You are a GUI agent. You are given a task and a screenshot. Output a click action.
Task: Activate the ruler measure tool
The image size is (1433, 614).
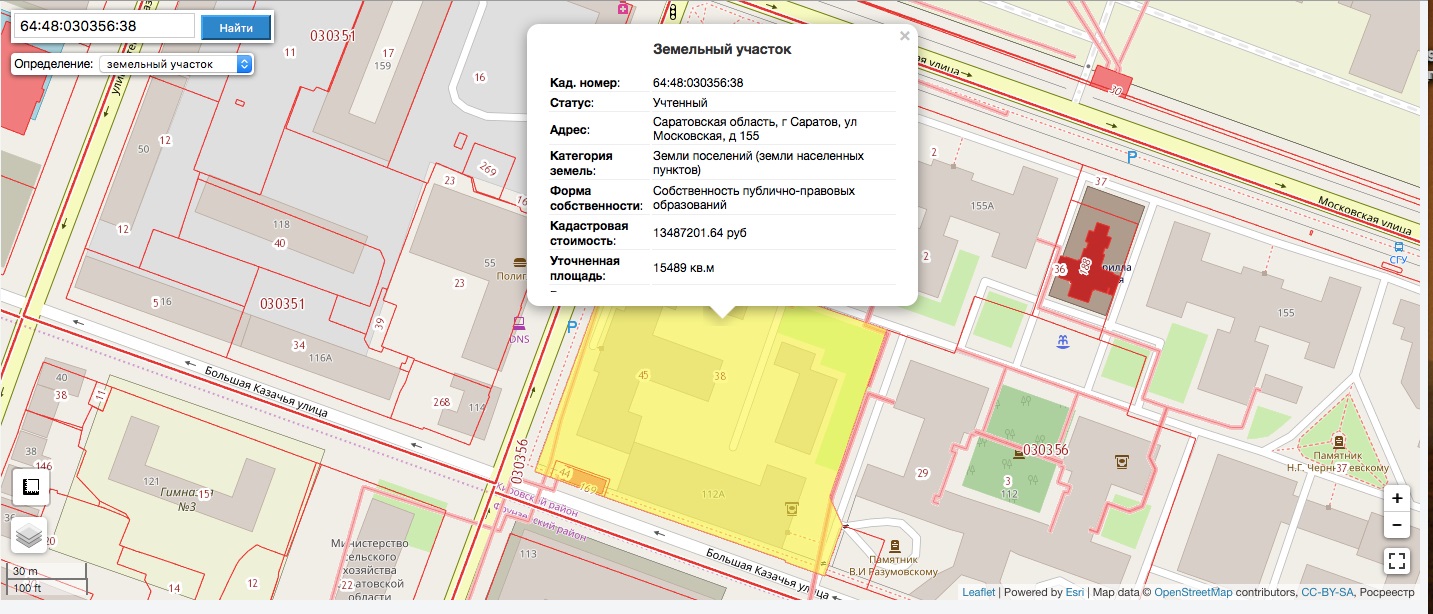(x=30, y=488)
